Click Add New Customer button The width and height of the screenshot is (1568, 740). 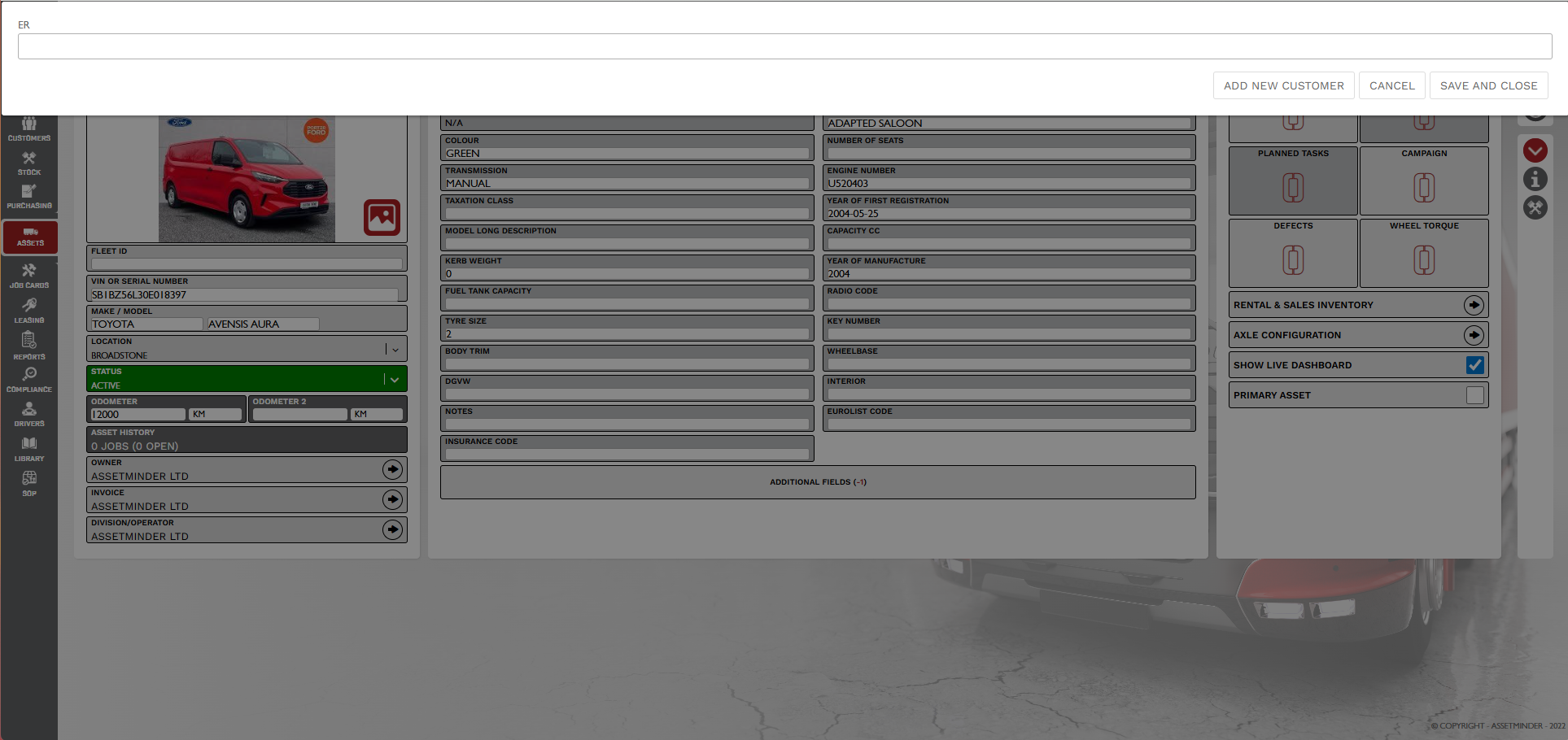[x=1283, y=85]
